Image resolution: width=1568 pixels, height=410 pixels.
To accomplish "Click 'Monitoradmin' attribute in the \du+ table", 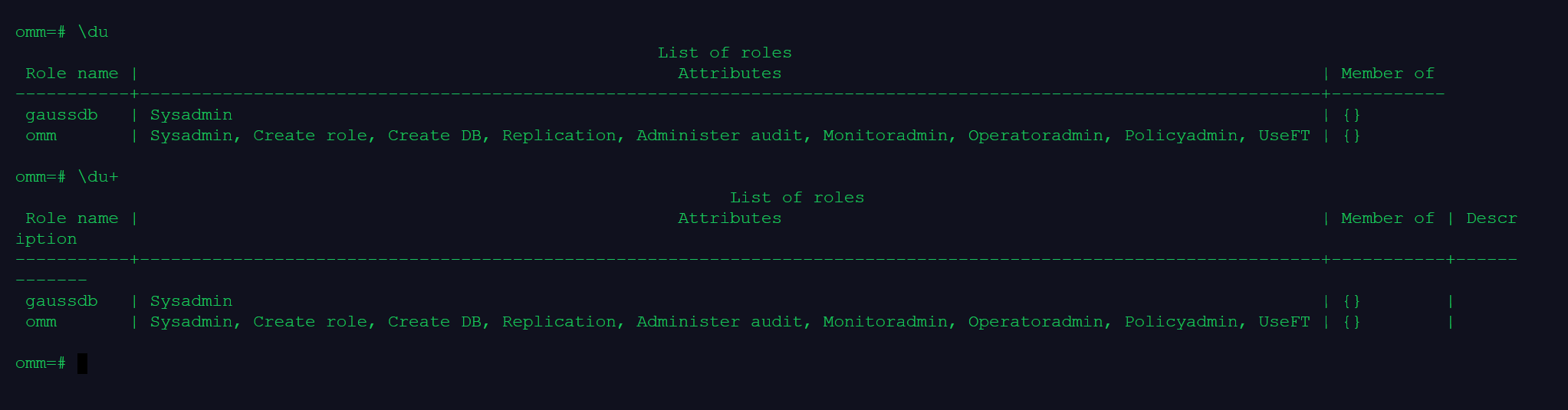I will pyautogui.click(x=885, y=322).
